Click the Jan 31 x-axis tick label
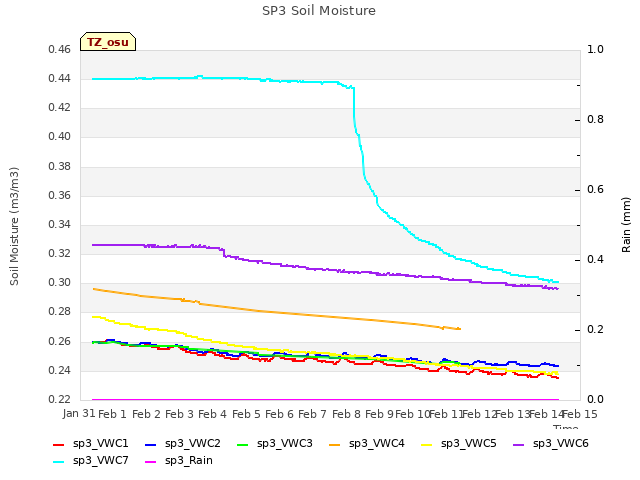This screenshot has width=640, height=480. 79,414
